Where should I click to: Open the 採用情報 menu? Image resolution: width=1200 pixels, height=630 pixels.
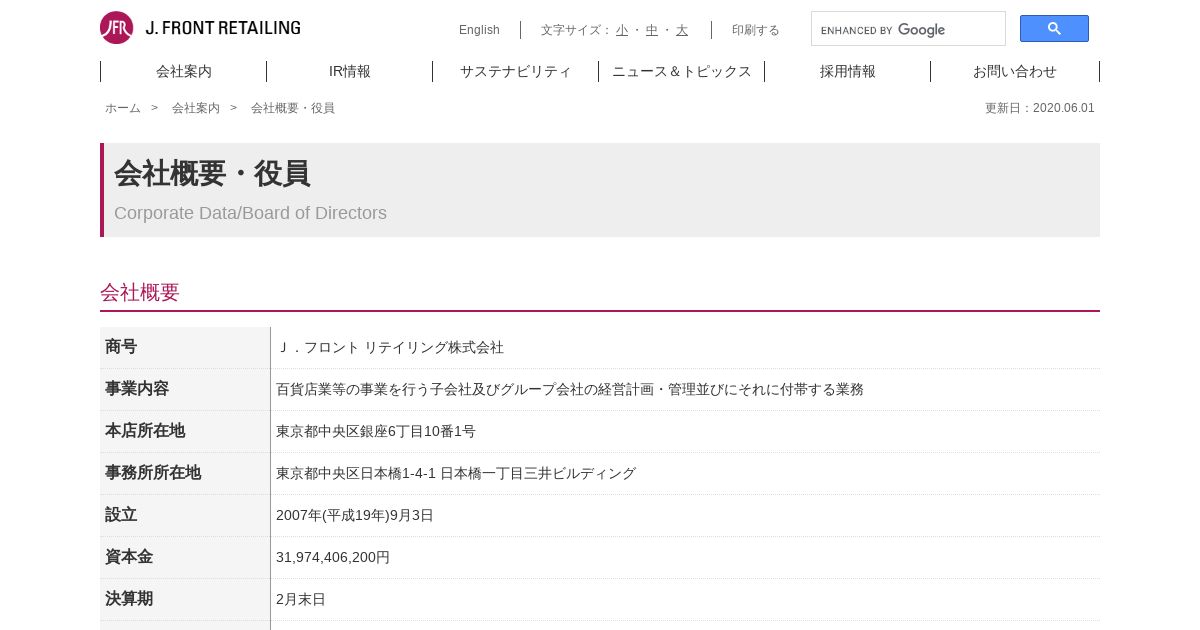coord(848,71)
